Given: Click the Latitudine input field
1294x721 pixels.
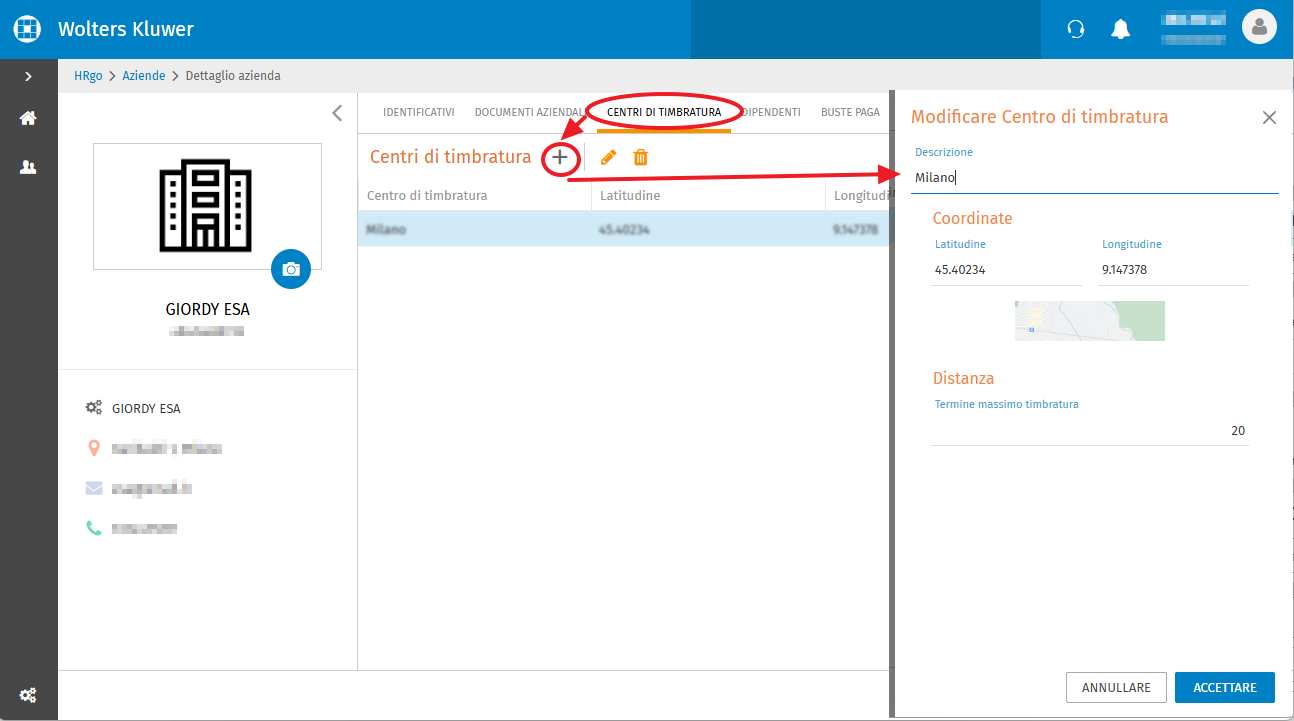Looking at the screenshot, I should [1006, 269].
